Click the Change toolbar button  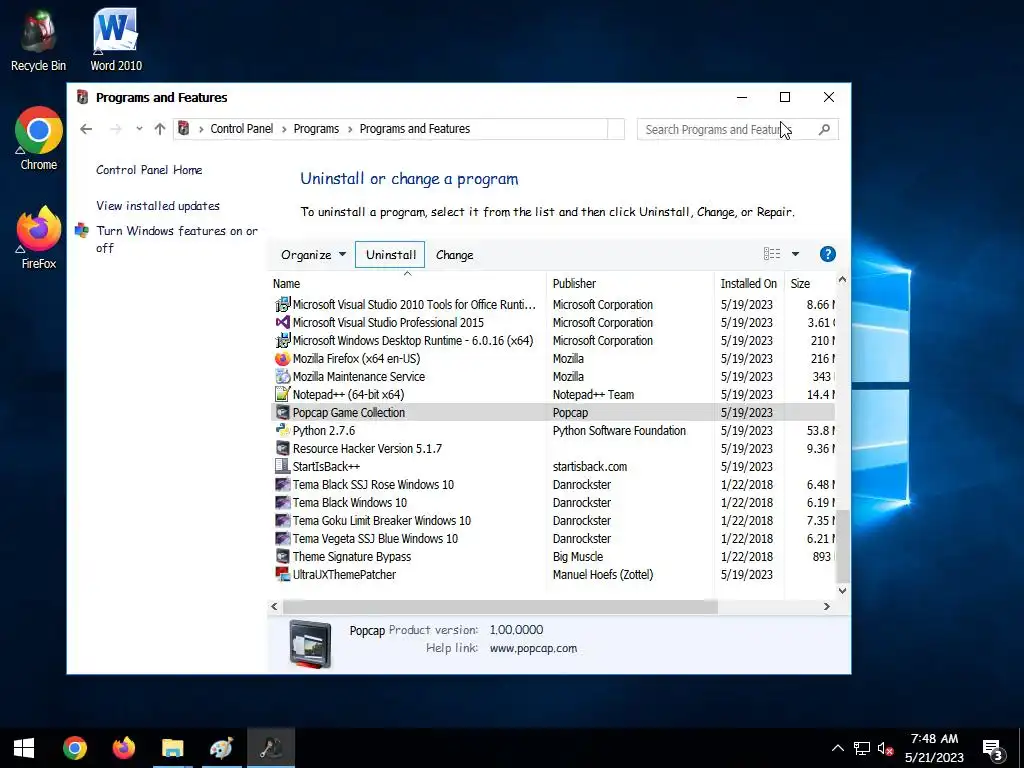[x=455, y=255]
